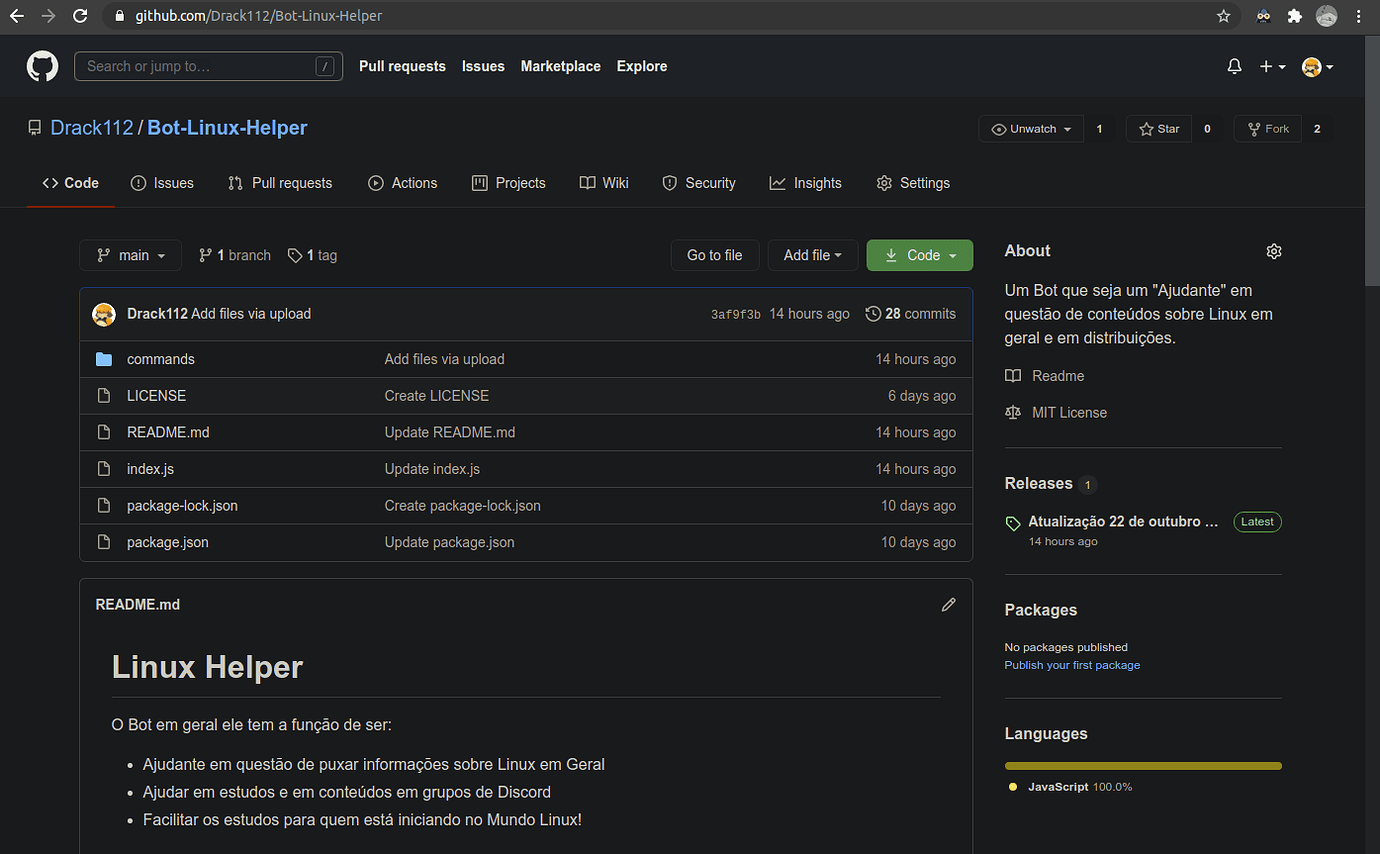Click the MIT License scale icon
This screenshot has height=854, width=1380.
(1013, 412)
